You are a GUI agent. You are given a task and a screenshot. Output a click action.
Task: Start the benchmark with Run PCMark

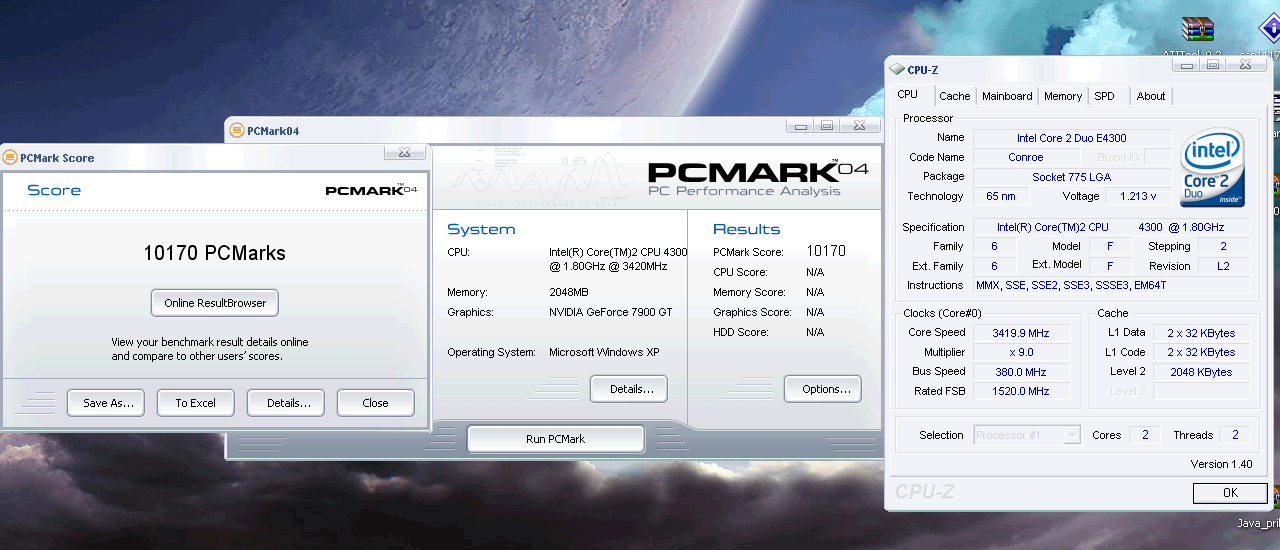[x=556, y=439]
